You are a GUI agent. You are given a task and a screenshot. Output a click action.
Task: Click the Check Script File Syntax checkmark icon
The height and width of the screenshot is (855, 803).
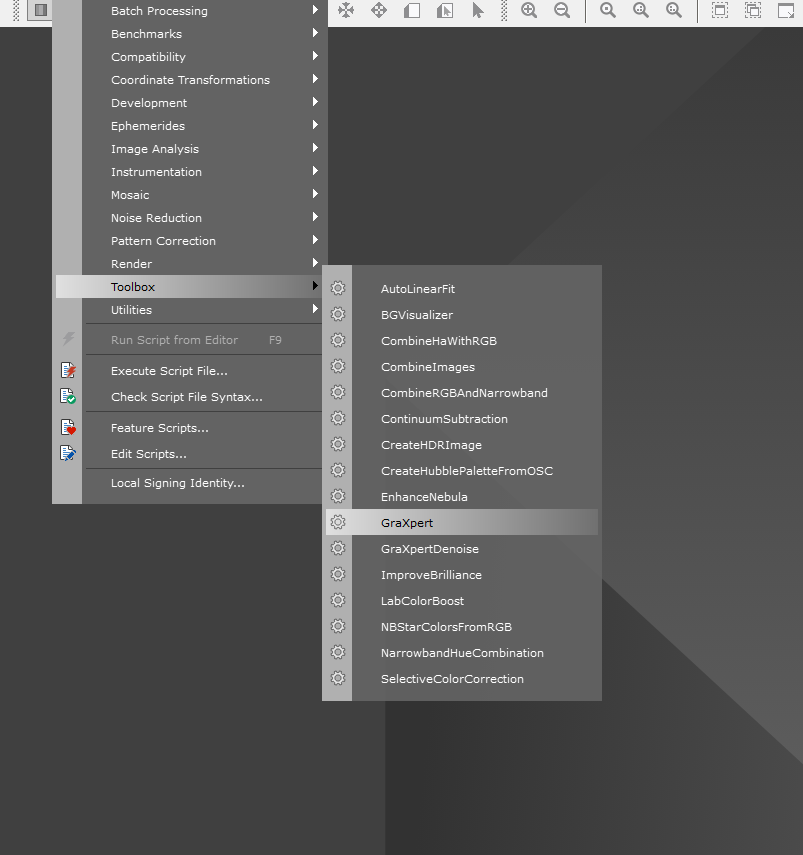click(68, 396)
